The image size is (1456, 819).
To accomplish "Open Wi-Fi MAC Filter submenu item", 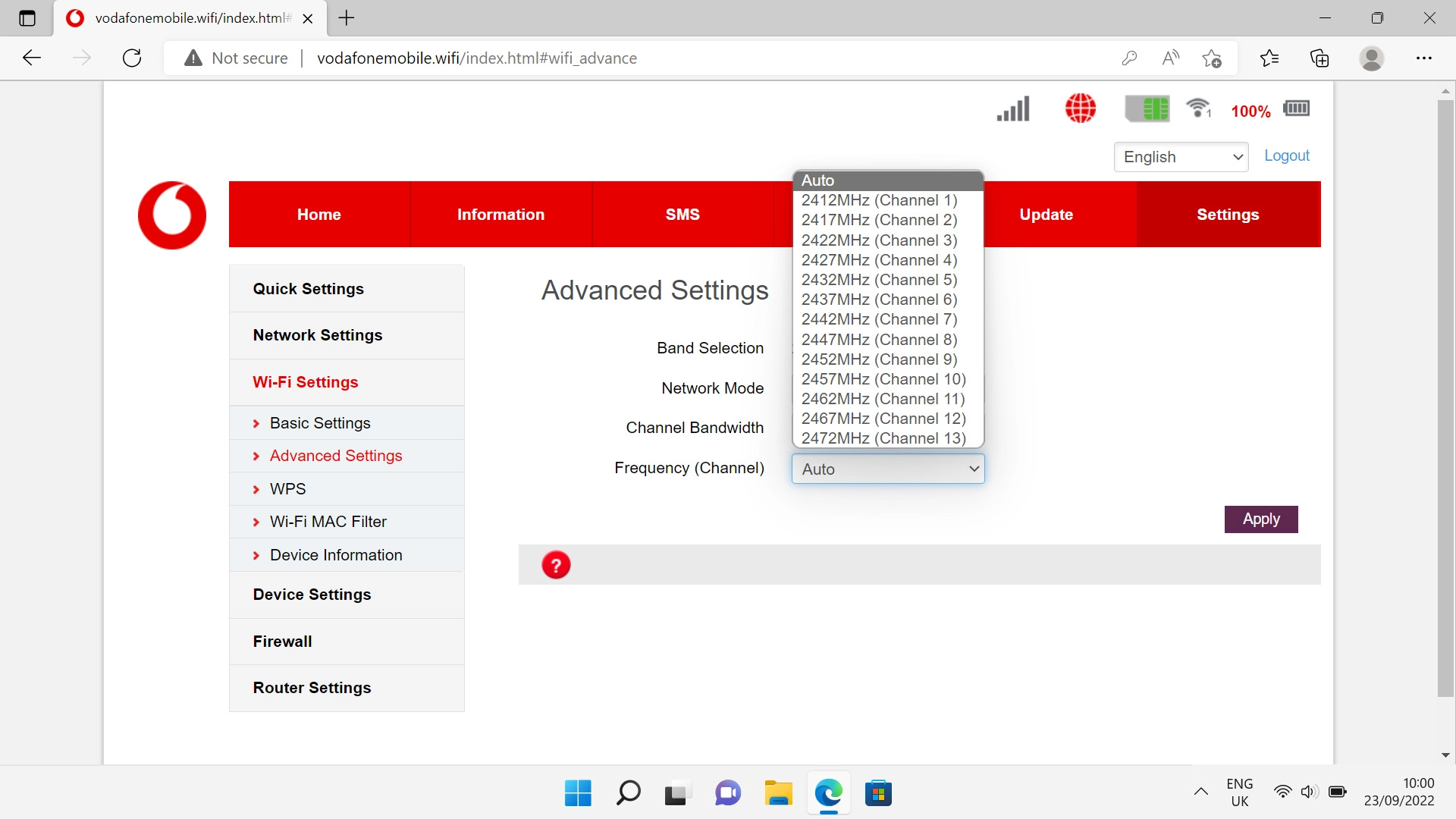I will click(x=328, y=522).
